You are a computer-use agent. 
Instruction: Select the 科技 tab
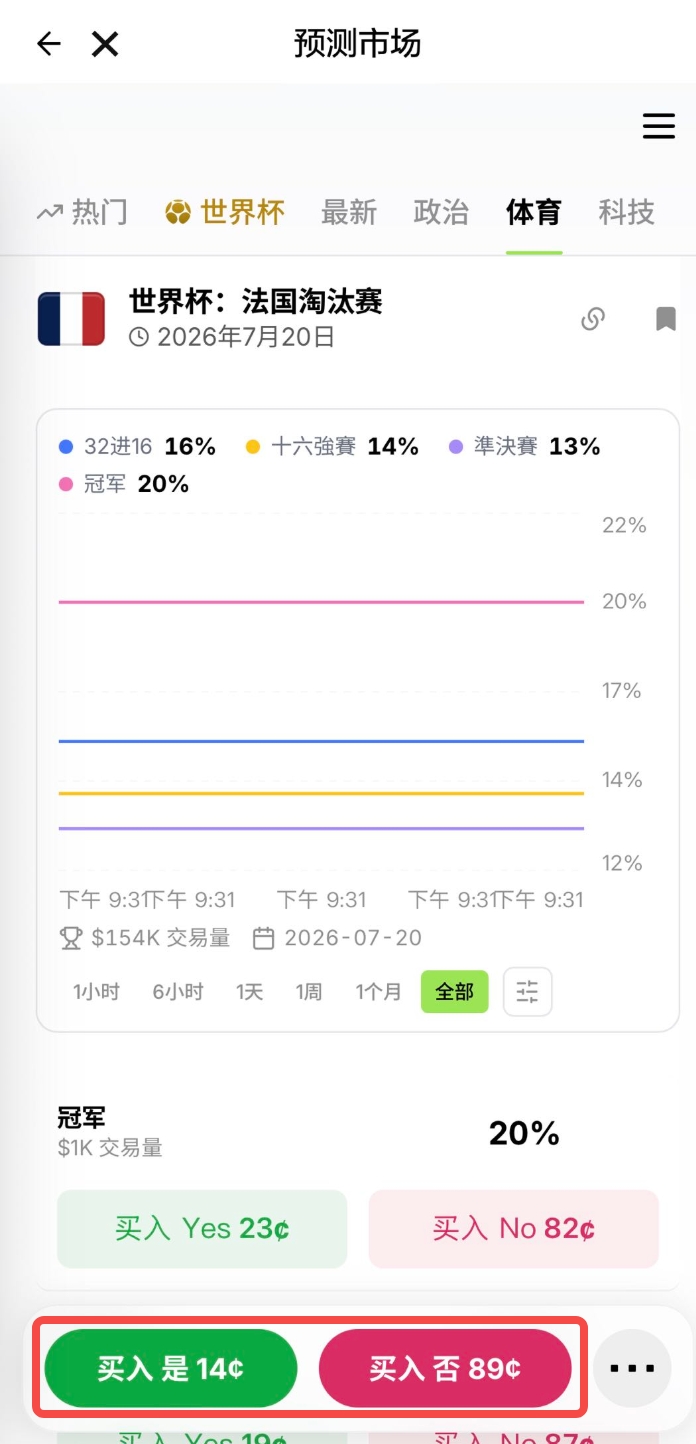[x=626, y=212]
